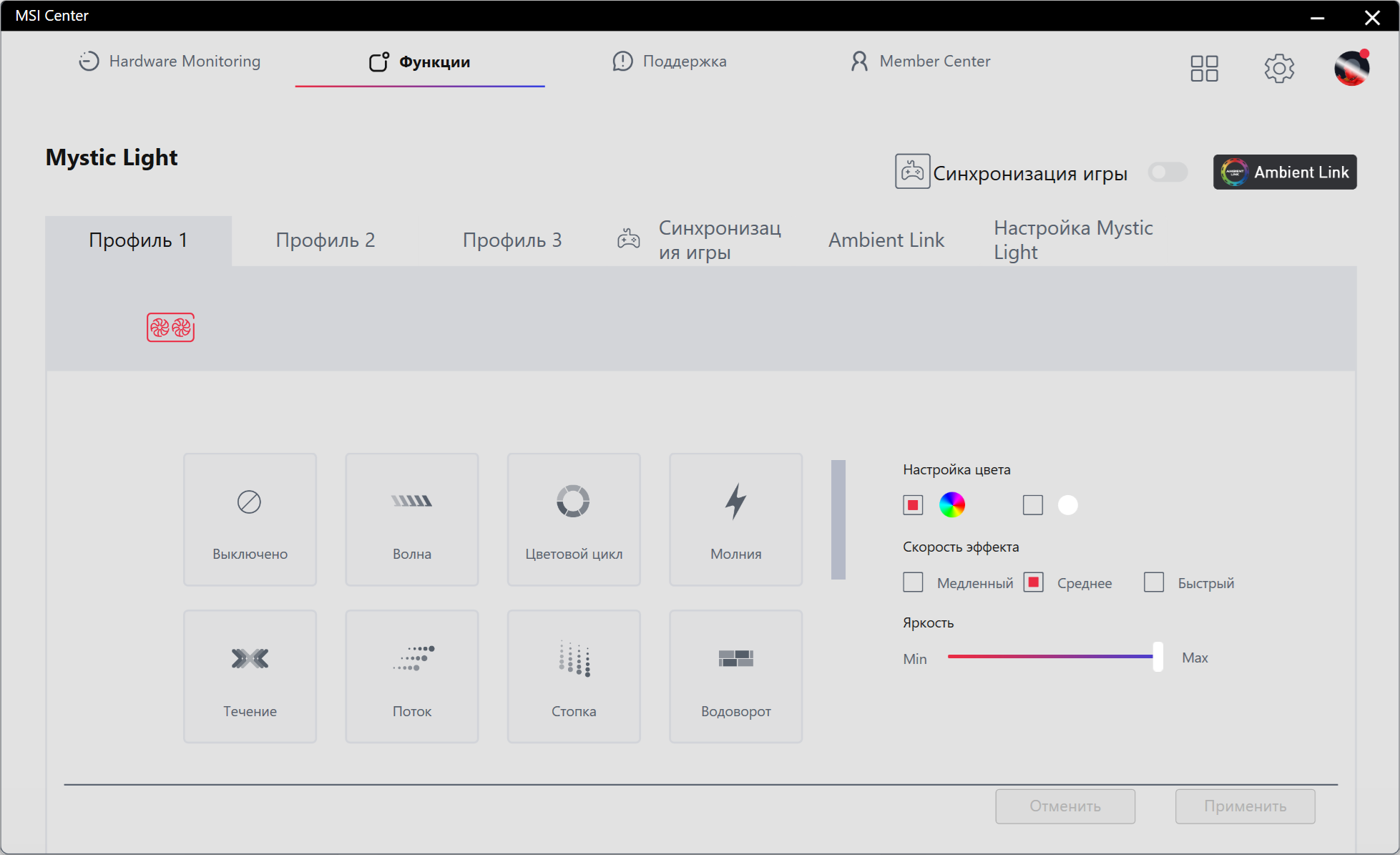
Task: Check the Медленный speed checkbox
Action: click(913, 582)
